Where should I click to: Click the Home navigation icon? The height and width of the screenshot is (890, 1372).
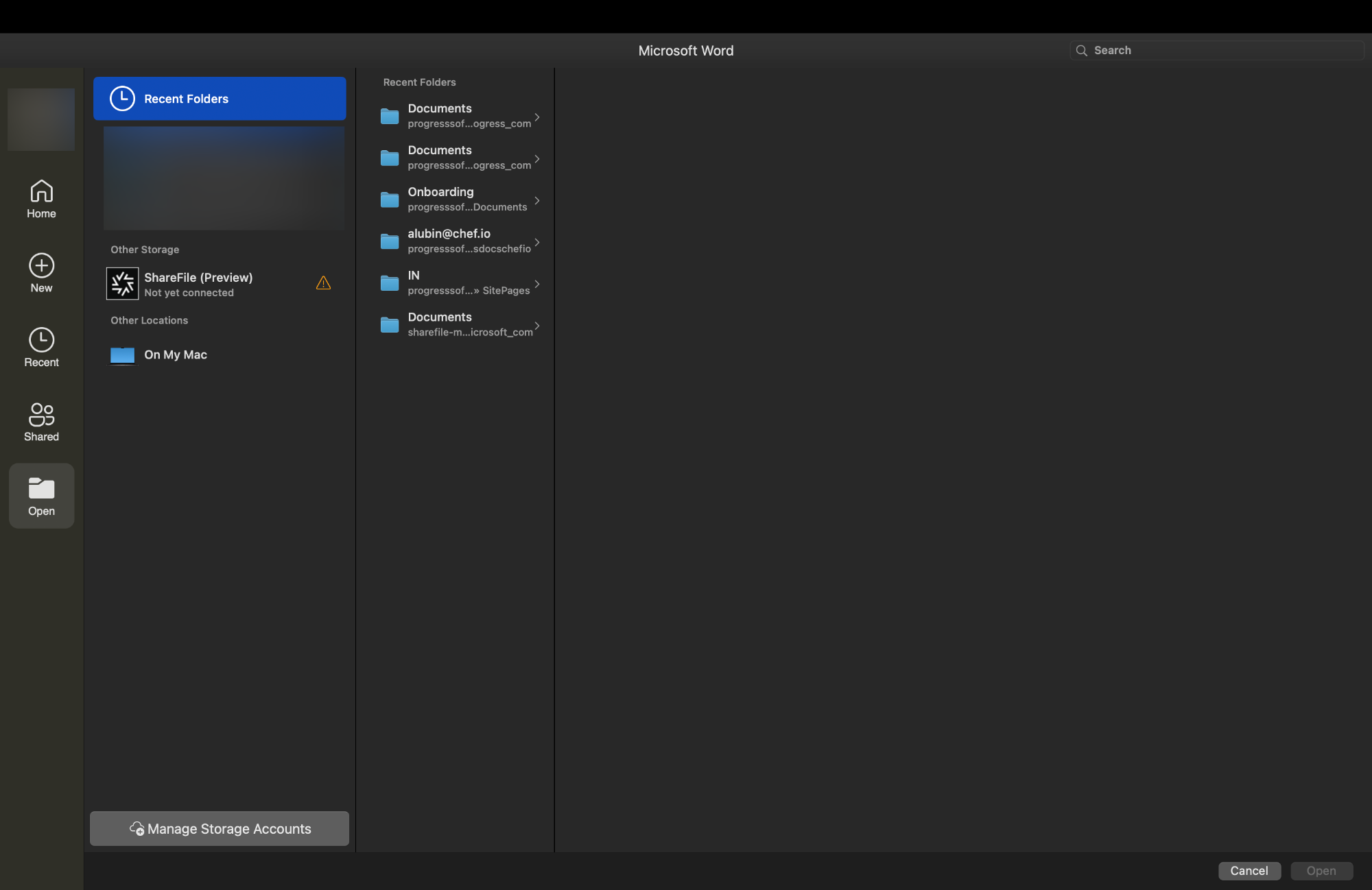(41, 197)
